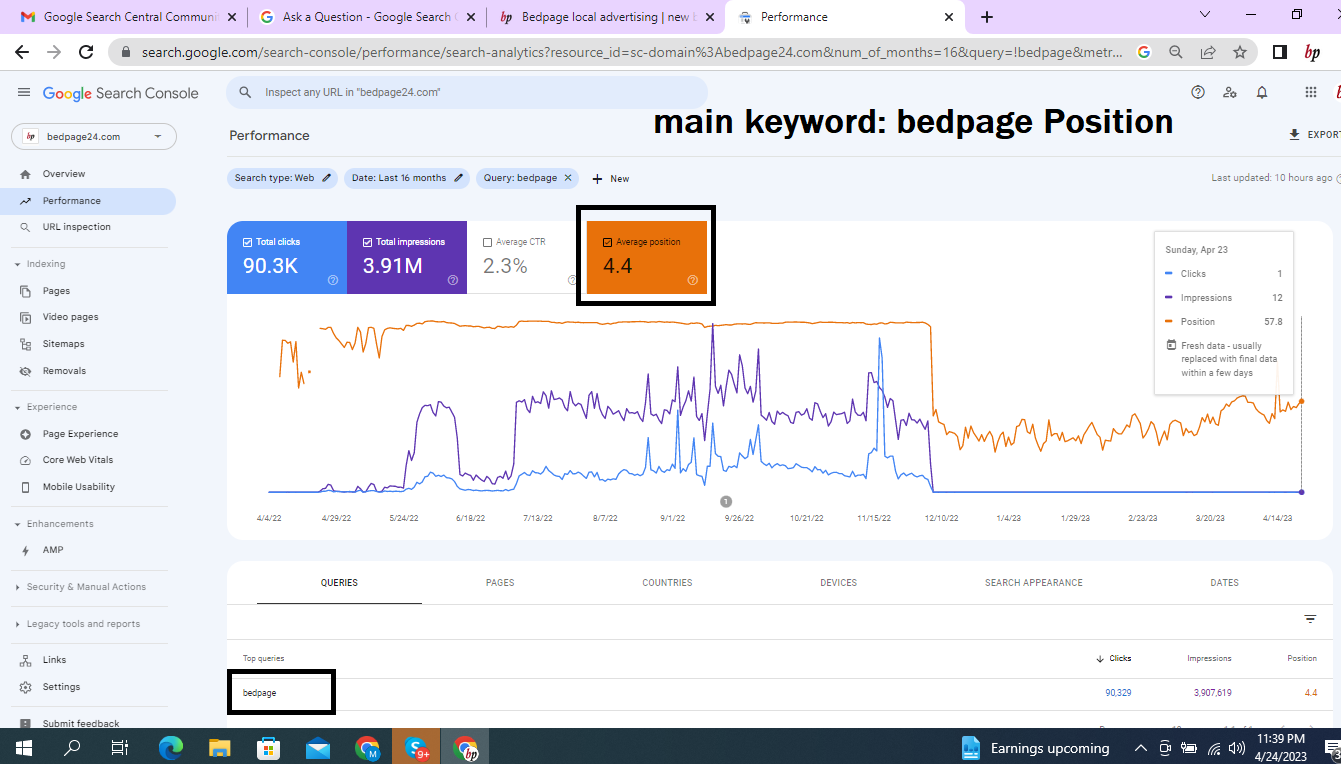The width and height of the screenshot is (1341, 764).
Task: Switch to the Bedpage local advertising tab
Action: tap(605, 17)
